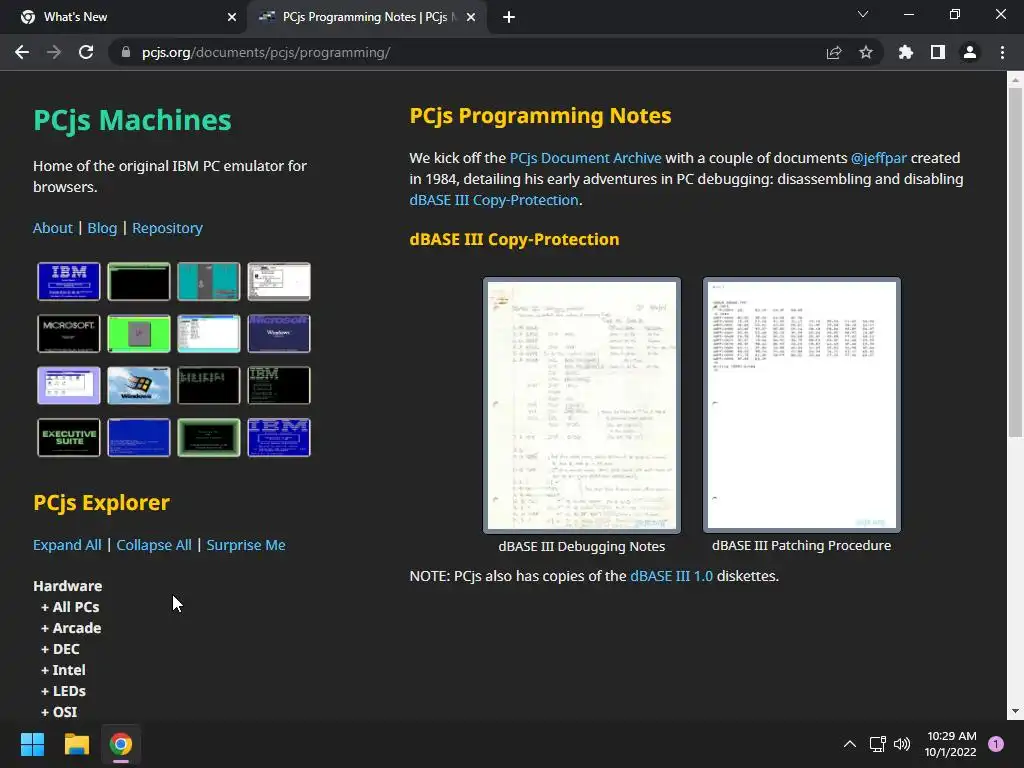Open the black MICROSOFT thumbnail
The image size is (1024, 768).
[69, 333]
